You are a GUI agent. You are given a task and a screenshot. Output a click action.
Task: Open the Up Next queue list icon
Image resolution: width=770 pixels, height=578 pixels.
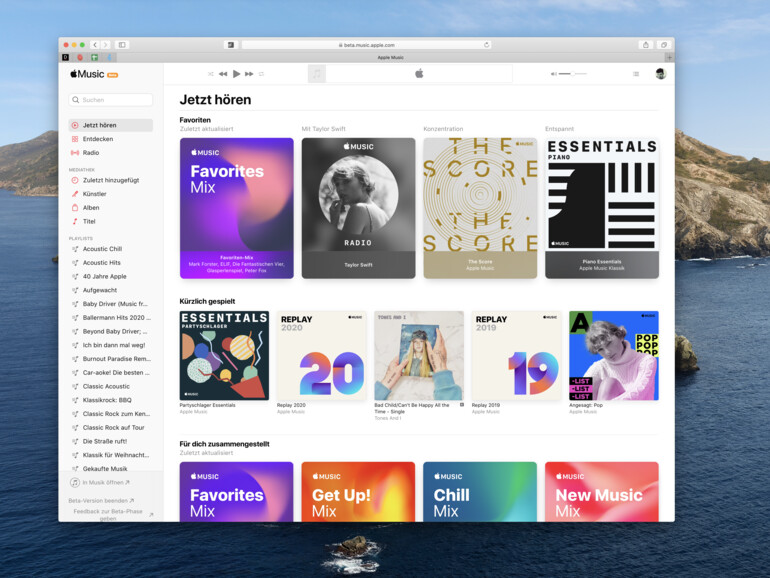click(x=636, y=74)
